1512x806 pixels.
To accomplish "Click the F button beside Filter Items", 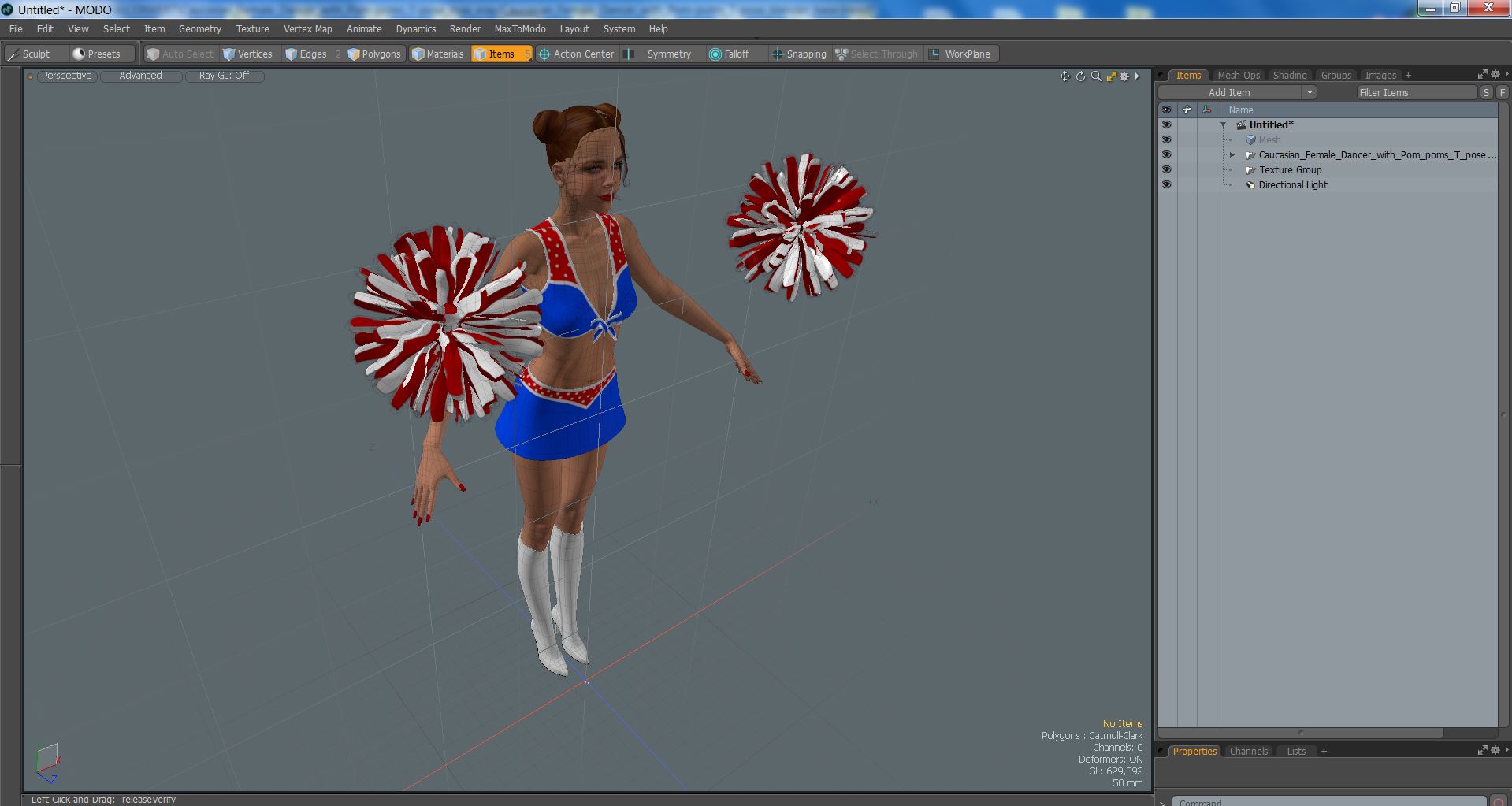I will 1502,93.
